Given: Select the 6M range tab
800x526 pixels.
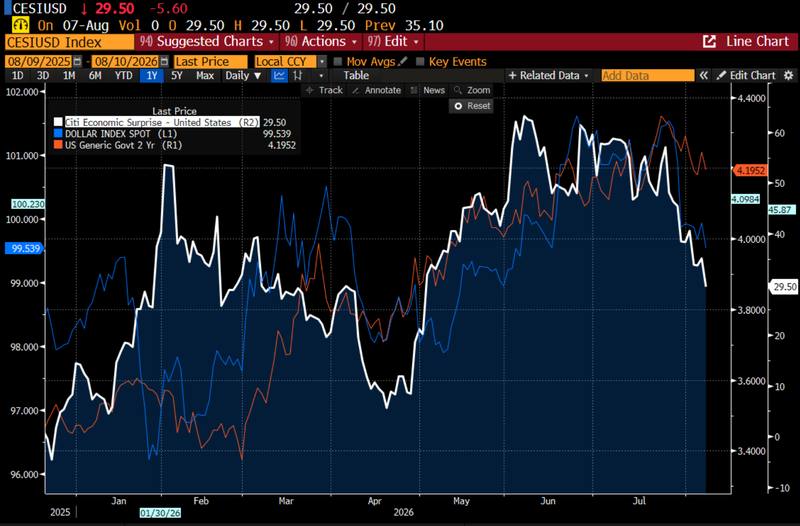Looking at the screenshot, I should [95, 76].
